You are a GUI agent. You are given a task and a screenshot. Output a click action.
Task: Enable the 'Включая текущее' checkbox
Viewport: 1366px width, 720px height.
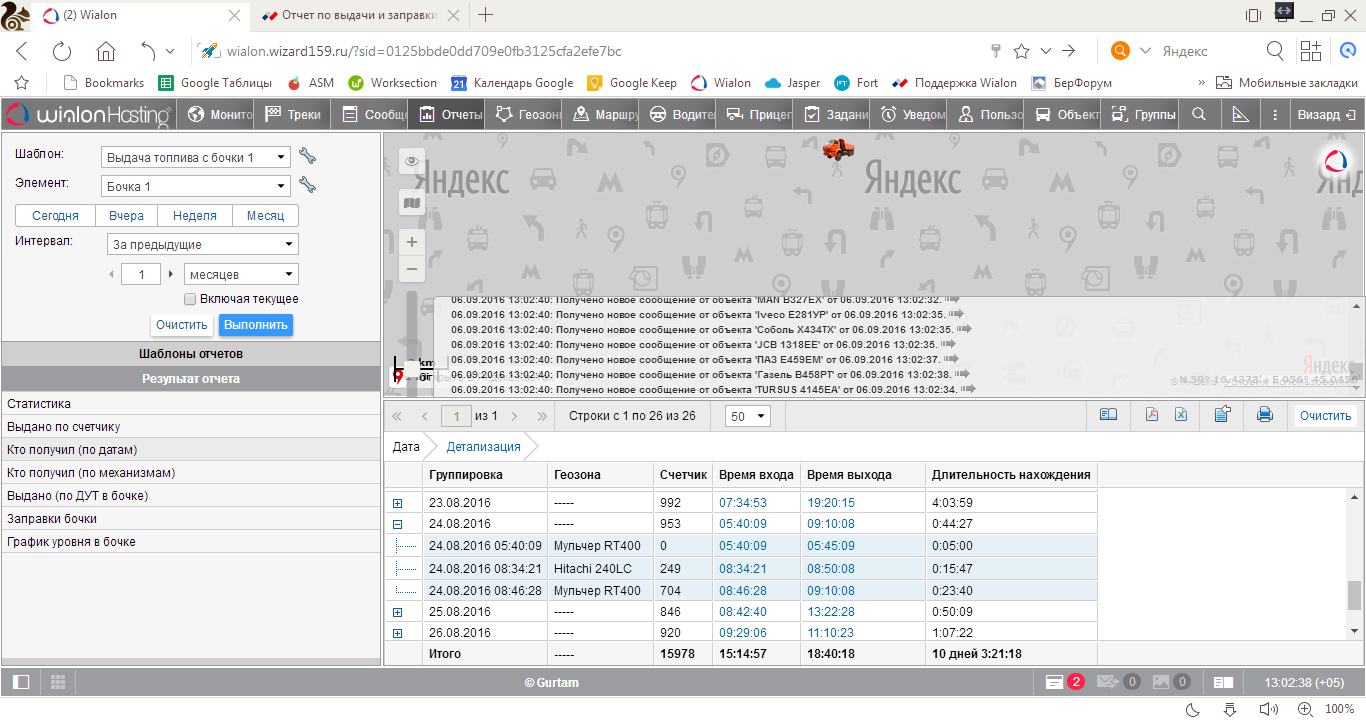pyautogui.click(x=190, y=299)
